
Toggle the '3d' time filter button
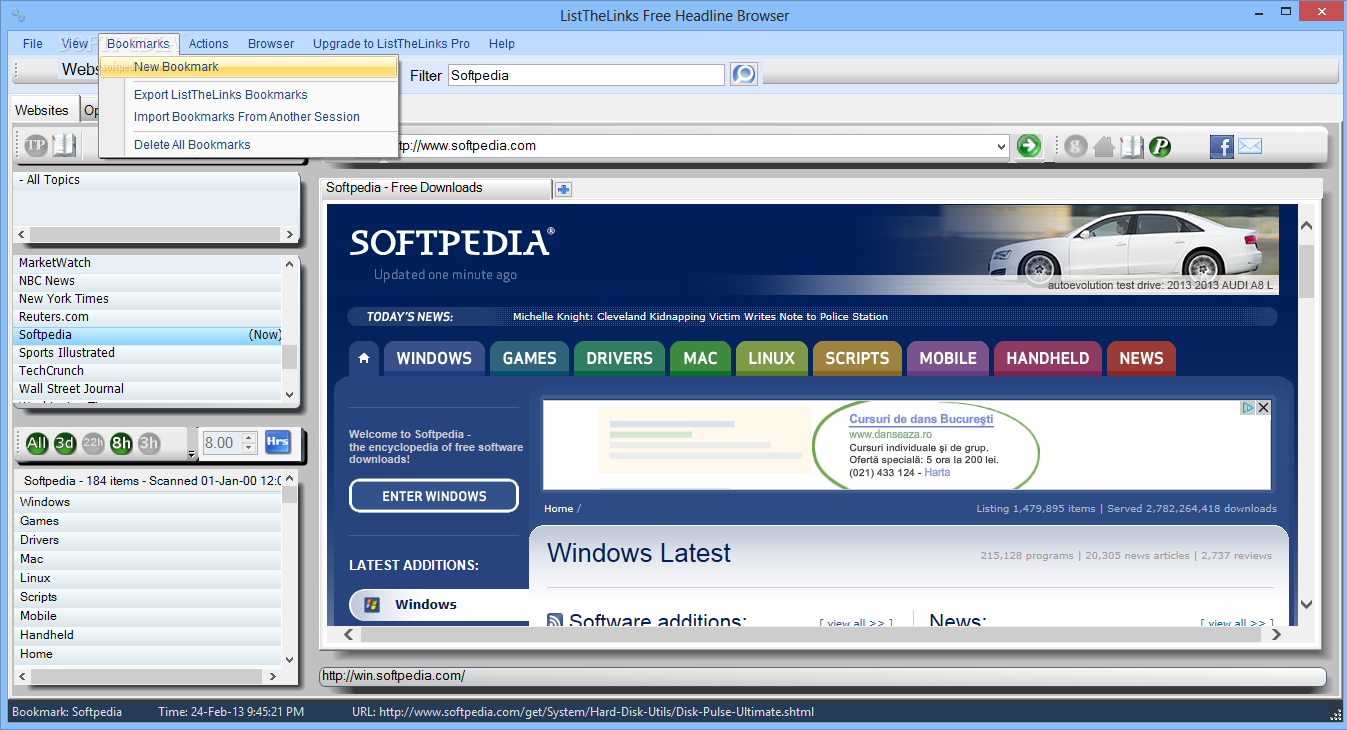click(65, 443)
